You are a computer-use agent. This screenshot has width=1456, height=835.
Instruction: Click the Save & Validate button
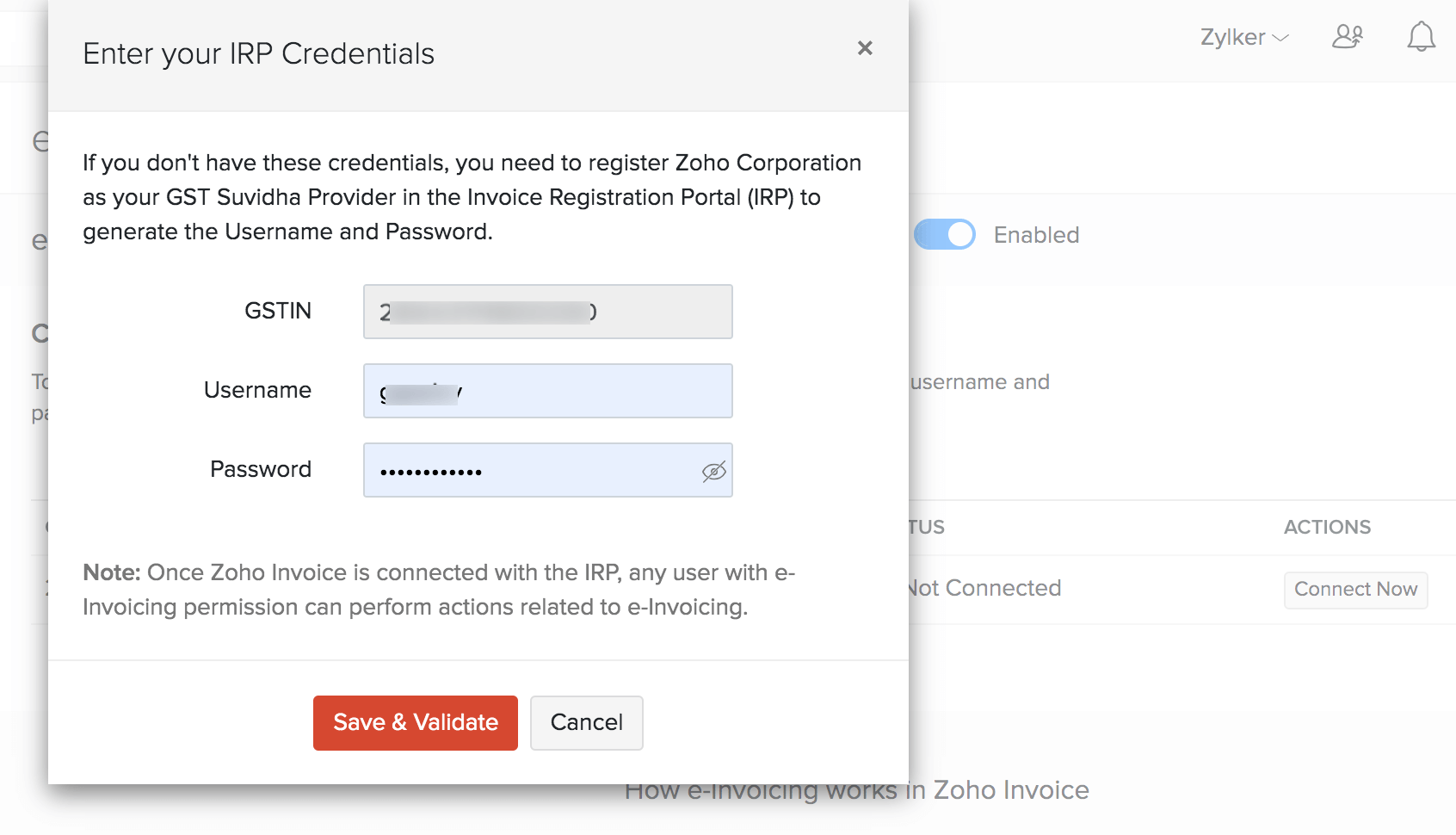pos(415,722)
